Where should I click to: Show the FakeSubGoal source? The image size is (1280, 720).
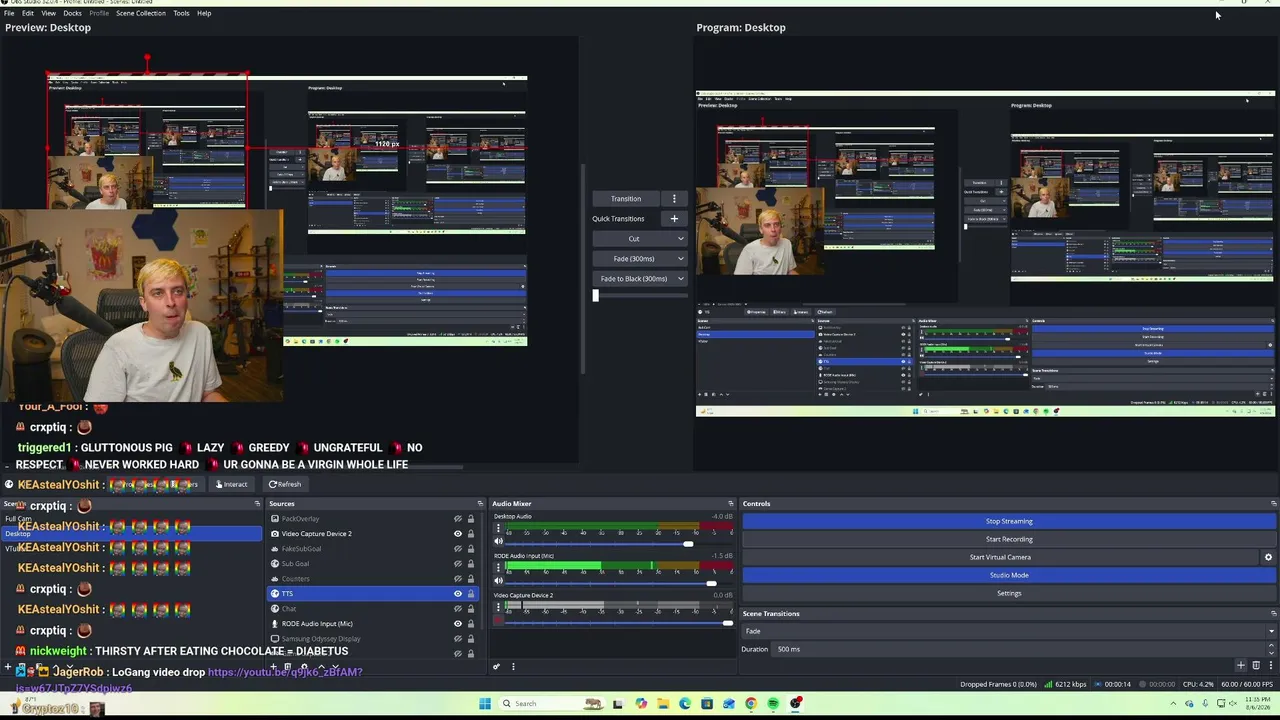click(x=458, y=549)
